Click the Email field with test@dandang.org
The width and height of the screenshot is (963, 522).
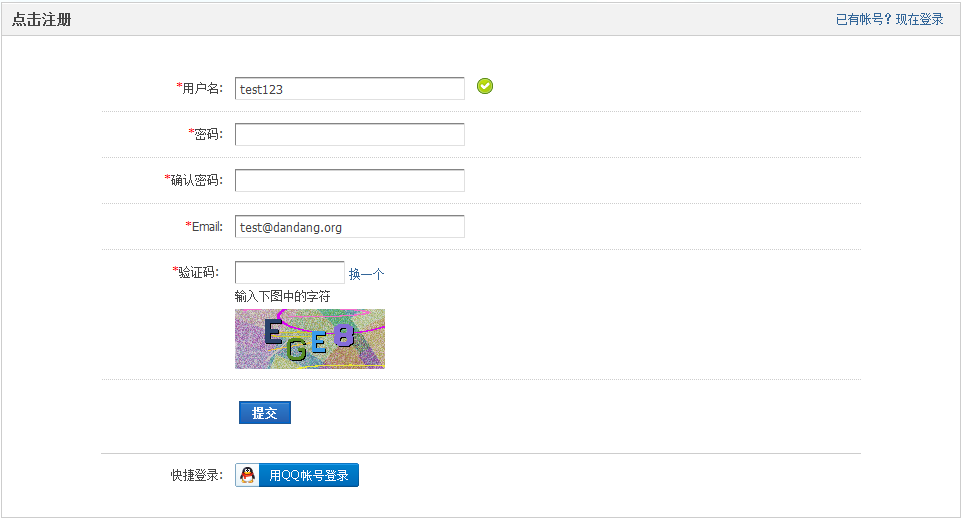point(349,227)
